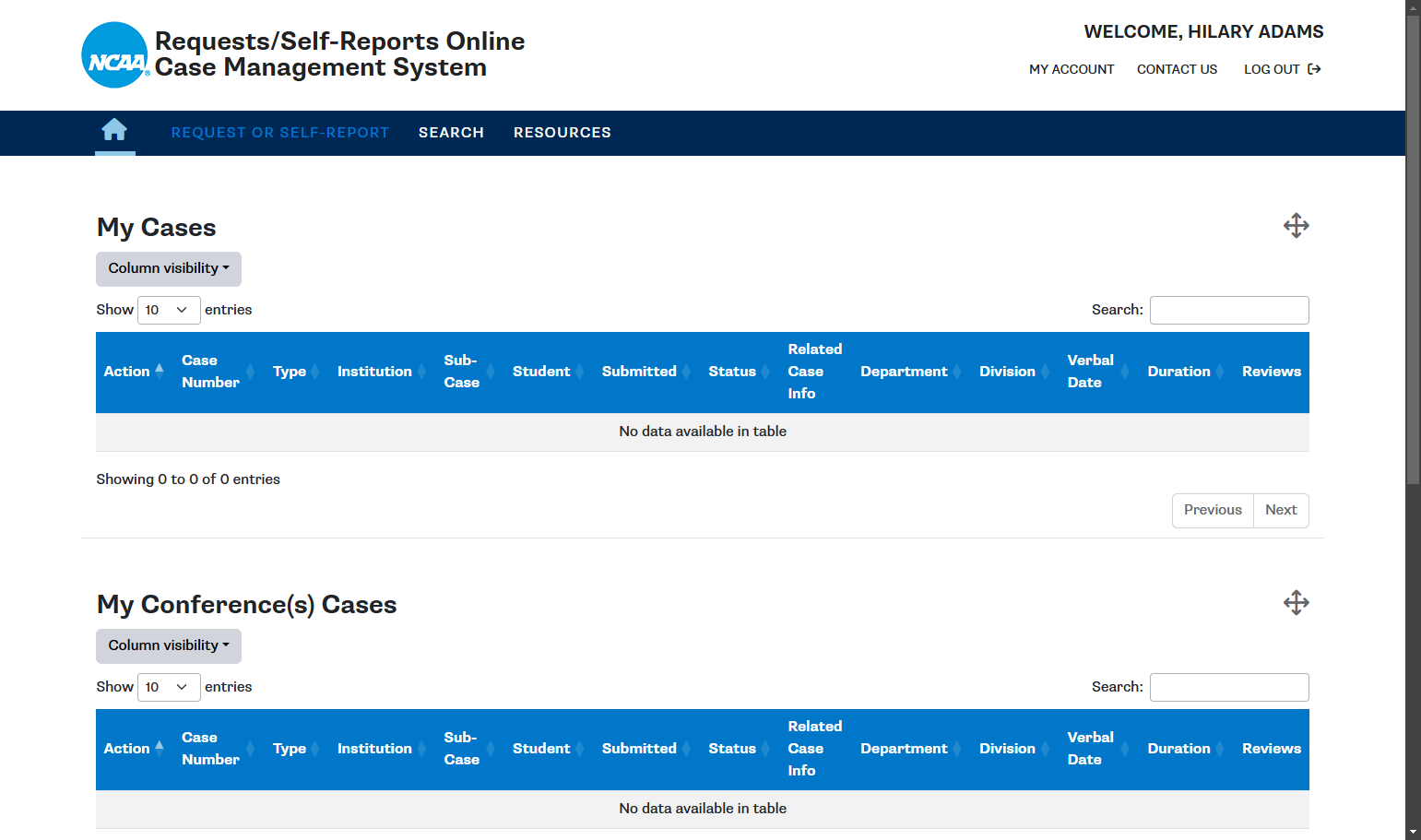Sort My Cases by Department column
Image resolution: width=1421 pixels, height=840 pixels.
[911, 372]
